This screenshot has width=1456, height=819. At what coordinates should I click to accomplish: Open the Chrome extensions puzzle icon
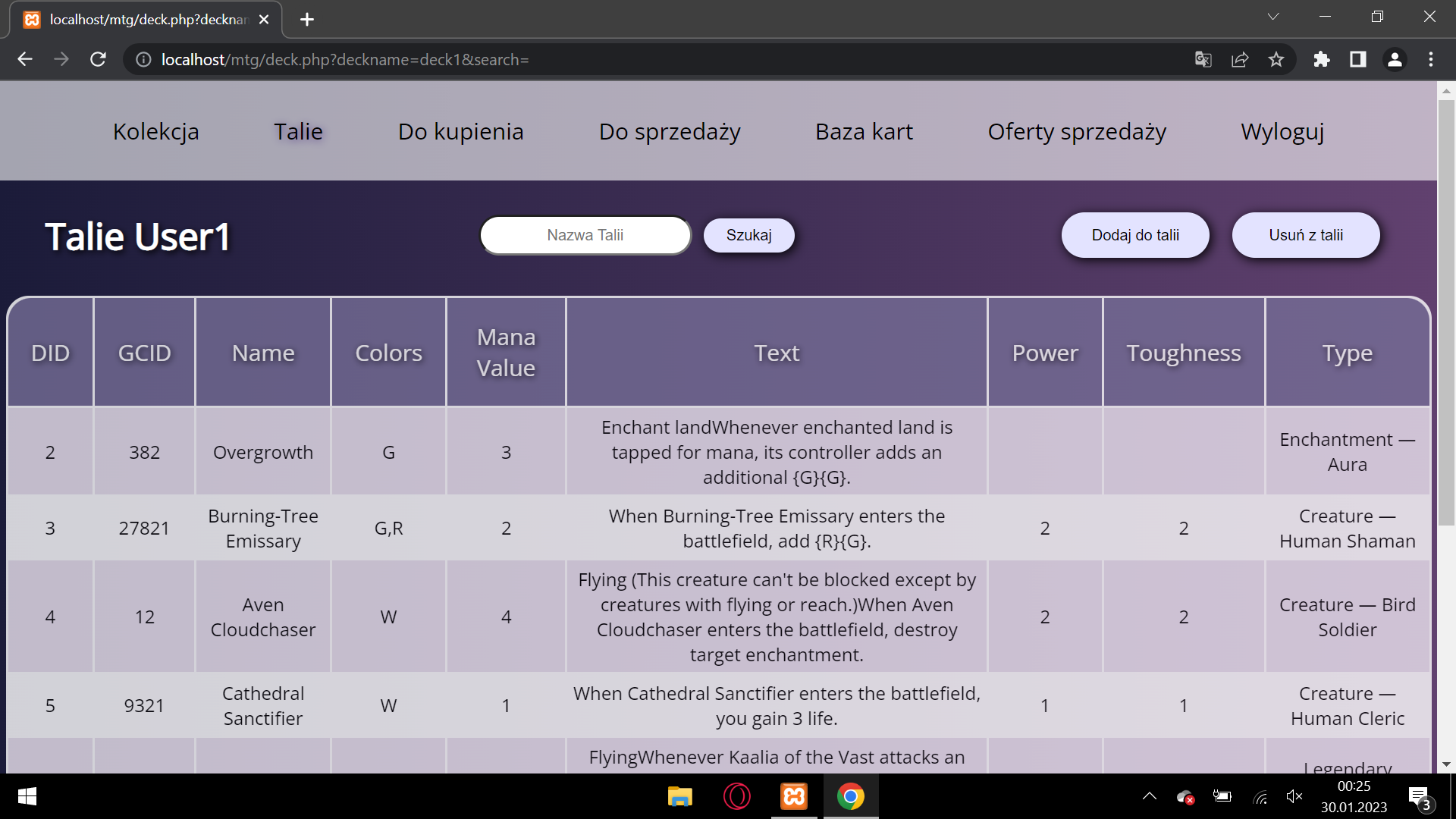(x=1322, y=59)
